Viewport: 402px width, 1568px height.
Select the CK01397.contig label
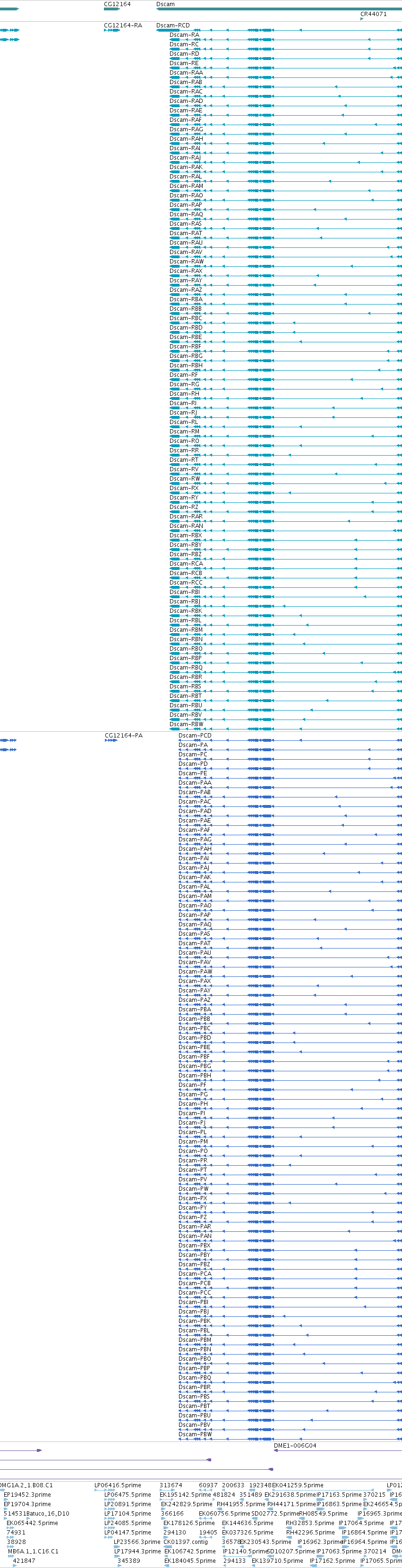tap(186, 1542)
